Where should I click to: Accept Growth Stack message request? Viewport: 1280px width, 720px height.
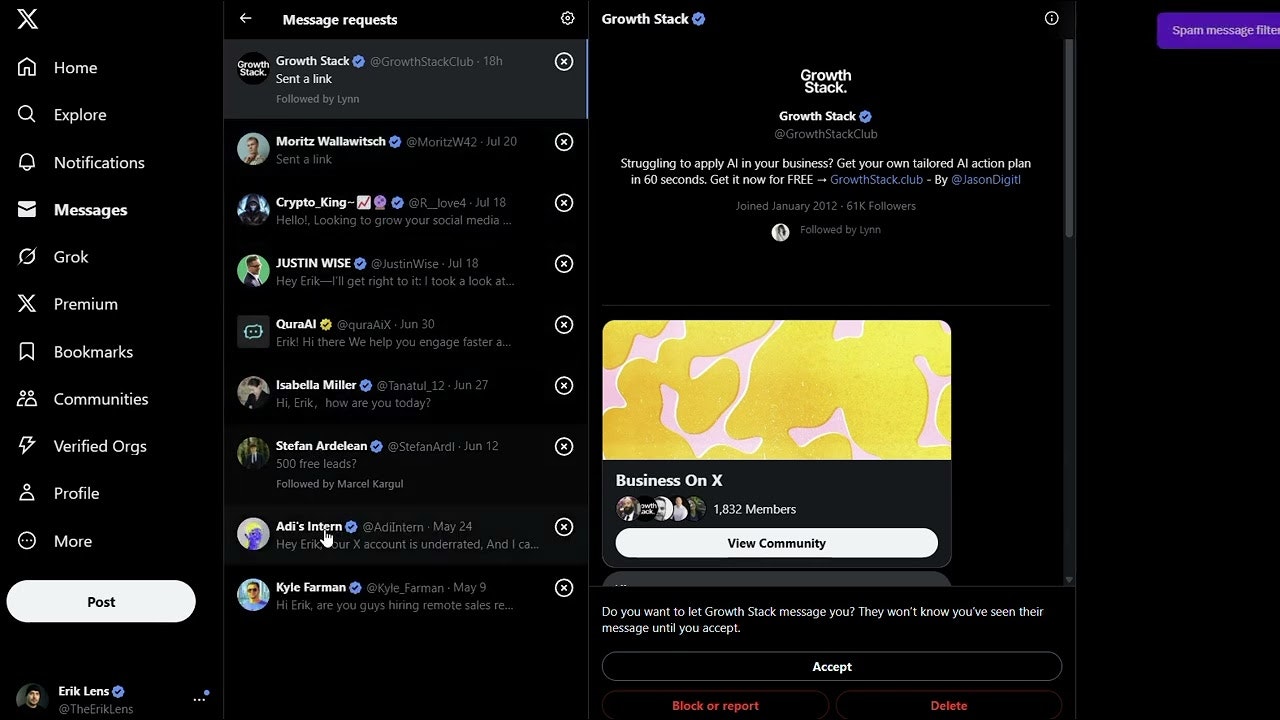point(832,667)
